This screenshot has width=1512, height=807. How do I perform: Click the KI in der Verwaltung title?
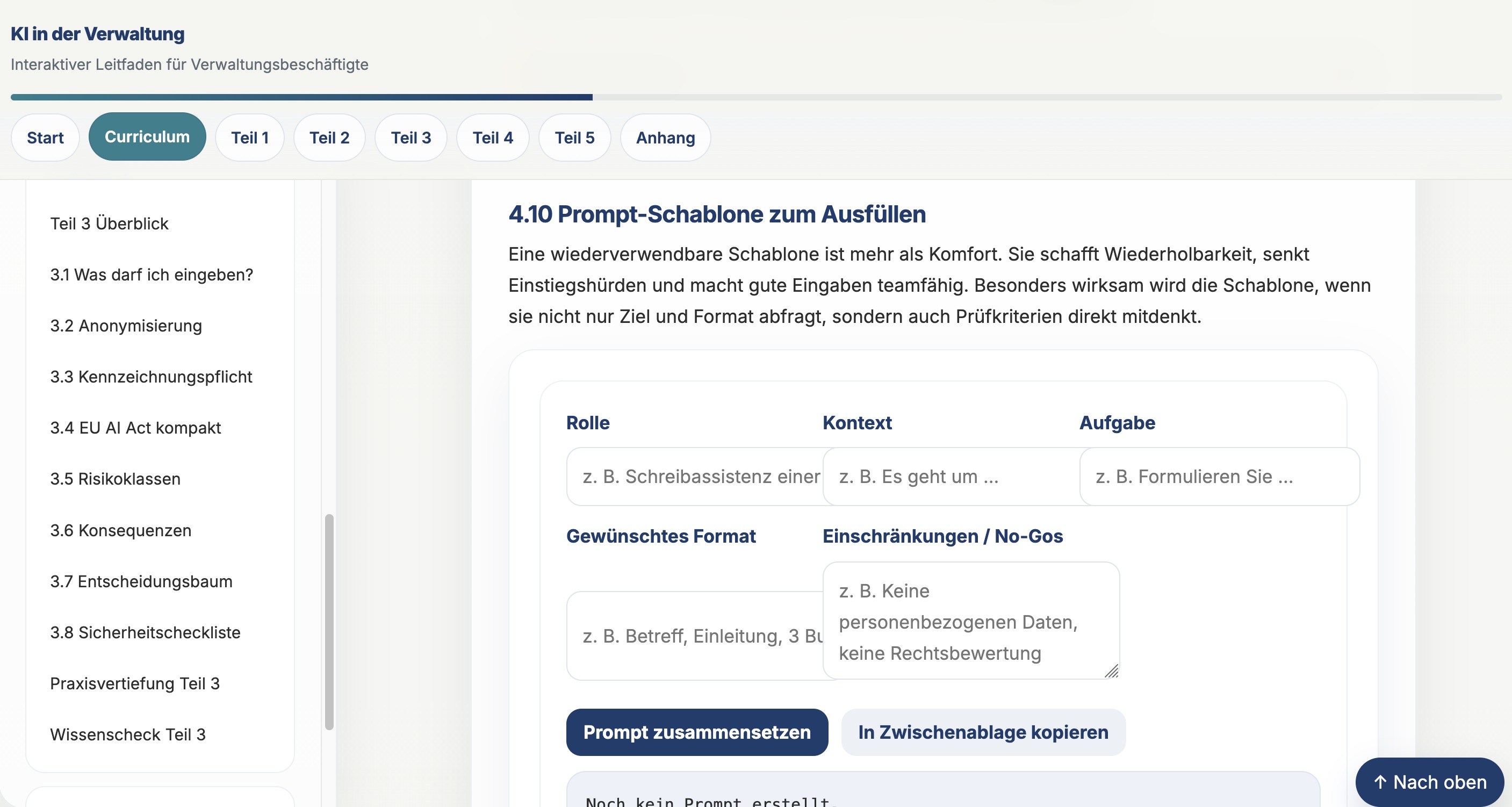pyautogui.click(x=97, y=34)
